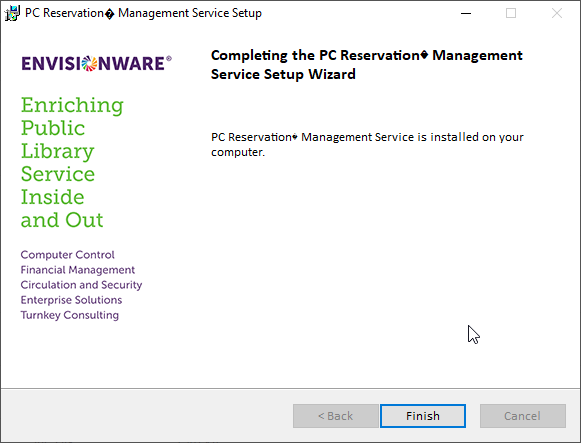Click the grayed-out Cancel button
Screen dimensions: 581x443
522,416
